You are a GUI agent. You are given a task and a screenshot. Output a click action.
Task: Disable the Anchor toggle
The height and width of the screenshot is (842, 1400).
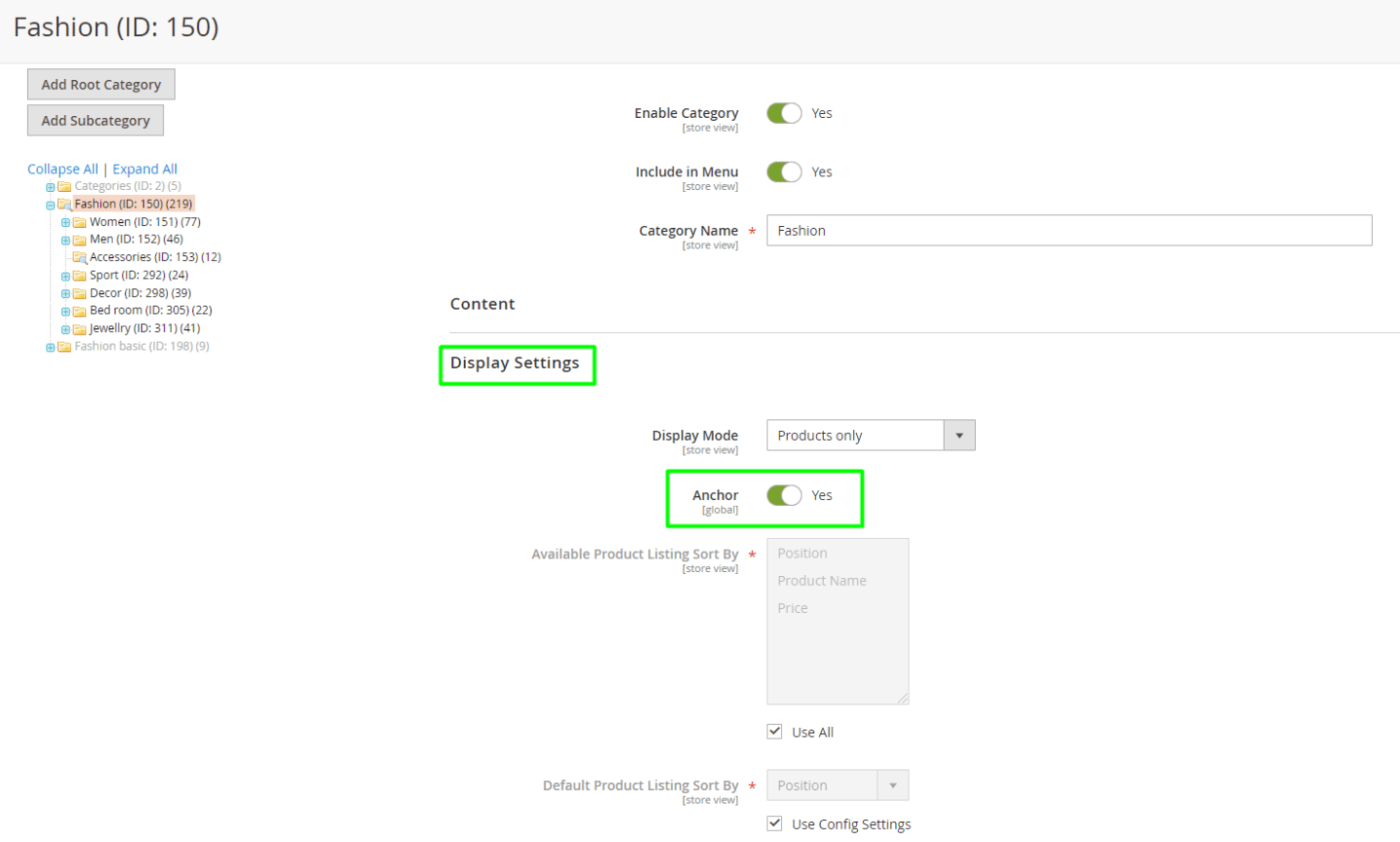coord(784,495)
